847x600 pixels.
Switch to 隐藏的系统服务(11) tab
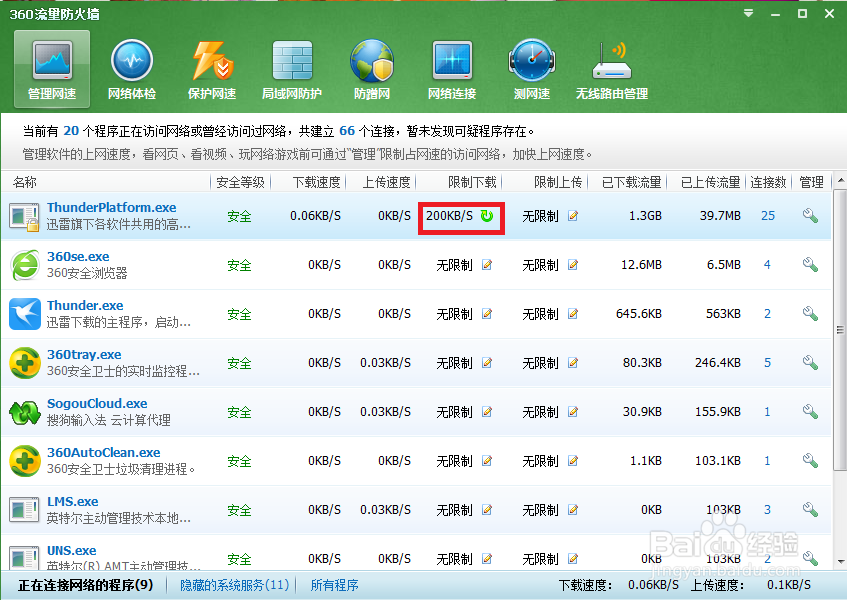pyautogui.click(x=234, y=585)
